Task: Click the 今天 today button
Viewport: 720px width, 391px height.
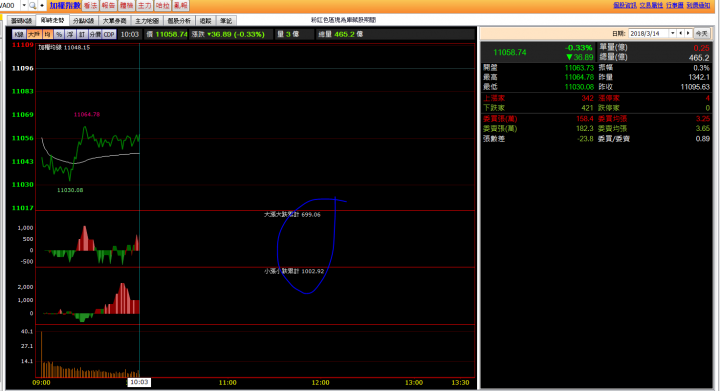Action: point(701,34)
